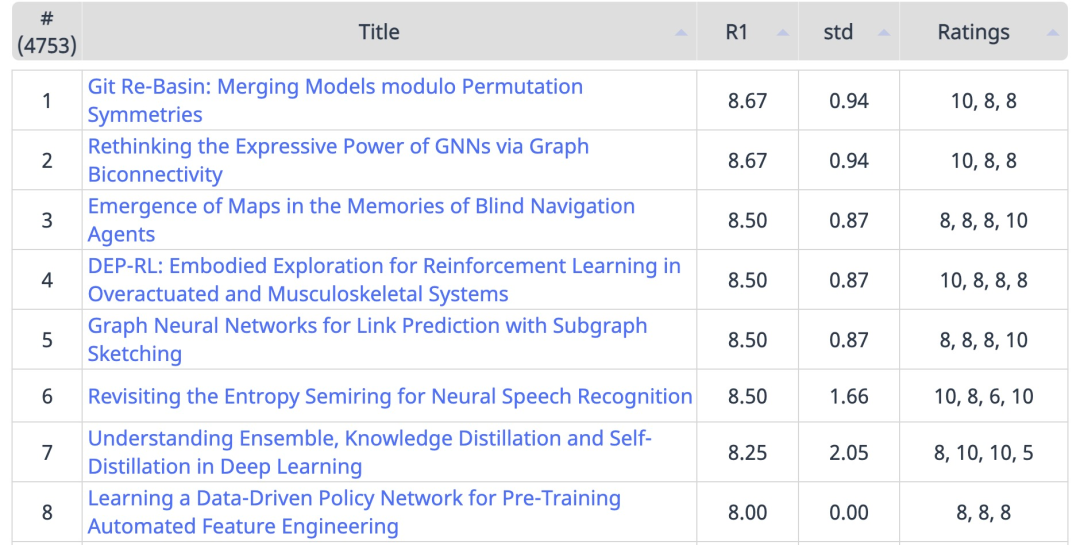This screenshot has width=1080, height=545.
Task: Click ratings cell showing 10, 8, 6, 10
Action: click(x=983, y=396)
